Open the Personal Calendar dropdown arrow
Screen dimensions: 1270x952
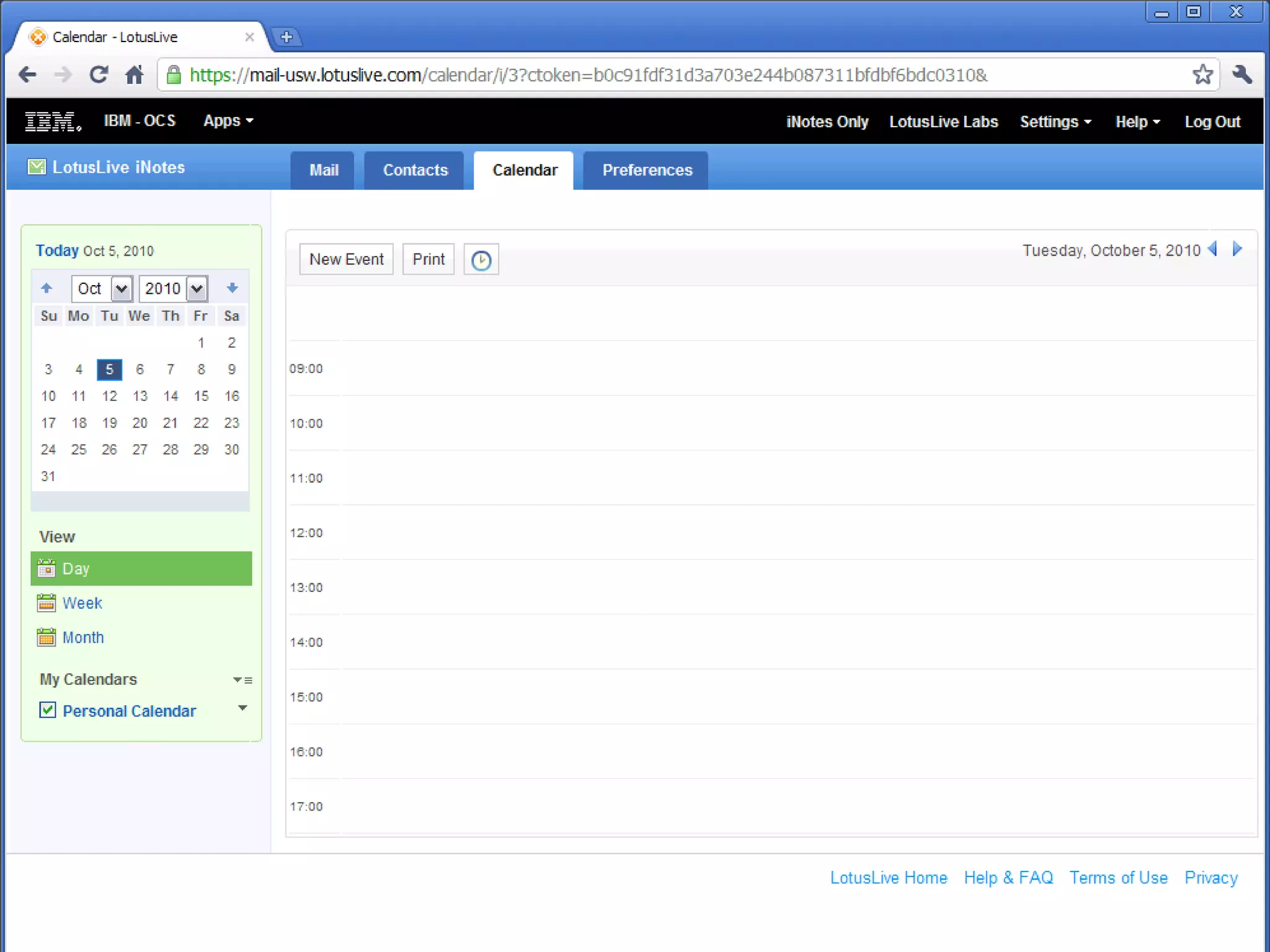point(242,708)
